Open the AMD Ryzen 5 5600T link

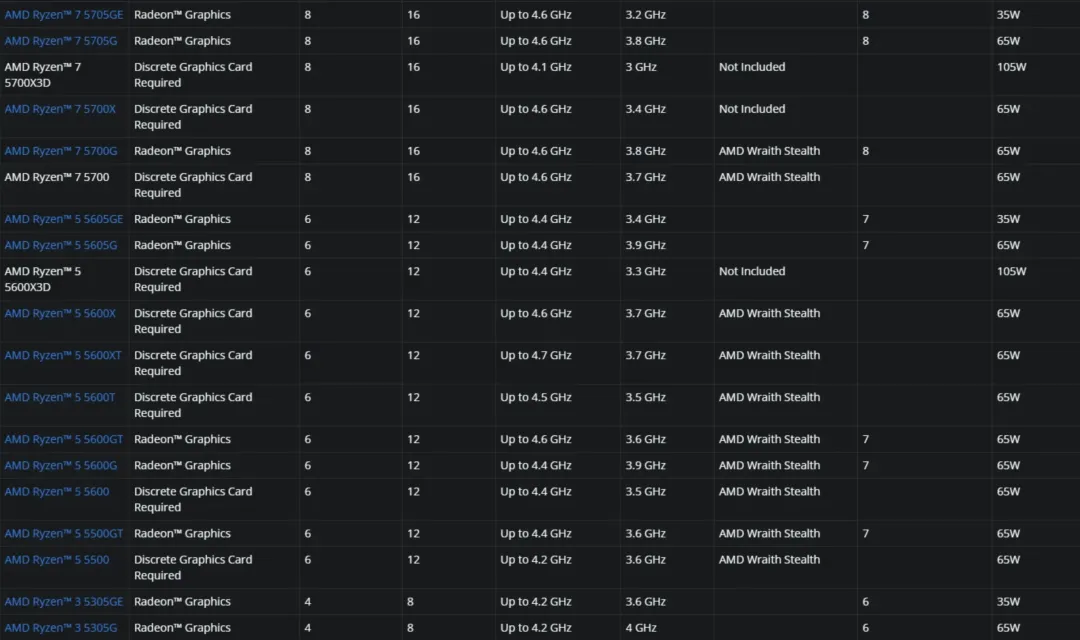(x=60, y=397)
